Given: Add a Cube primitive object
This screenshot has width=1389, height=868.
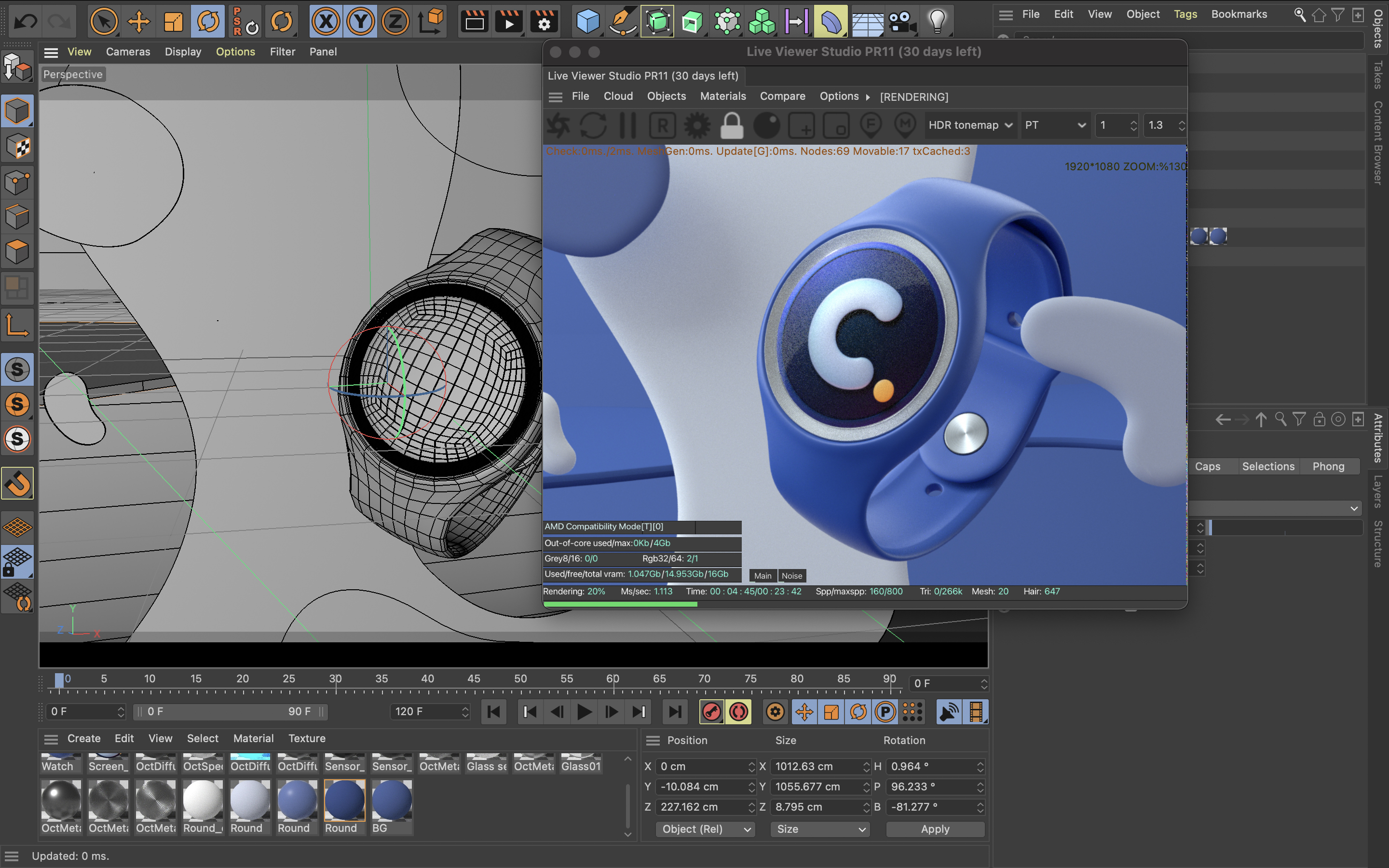Looking at the screenshot, I should tap(588, 22).
